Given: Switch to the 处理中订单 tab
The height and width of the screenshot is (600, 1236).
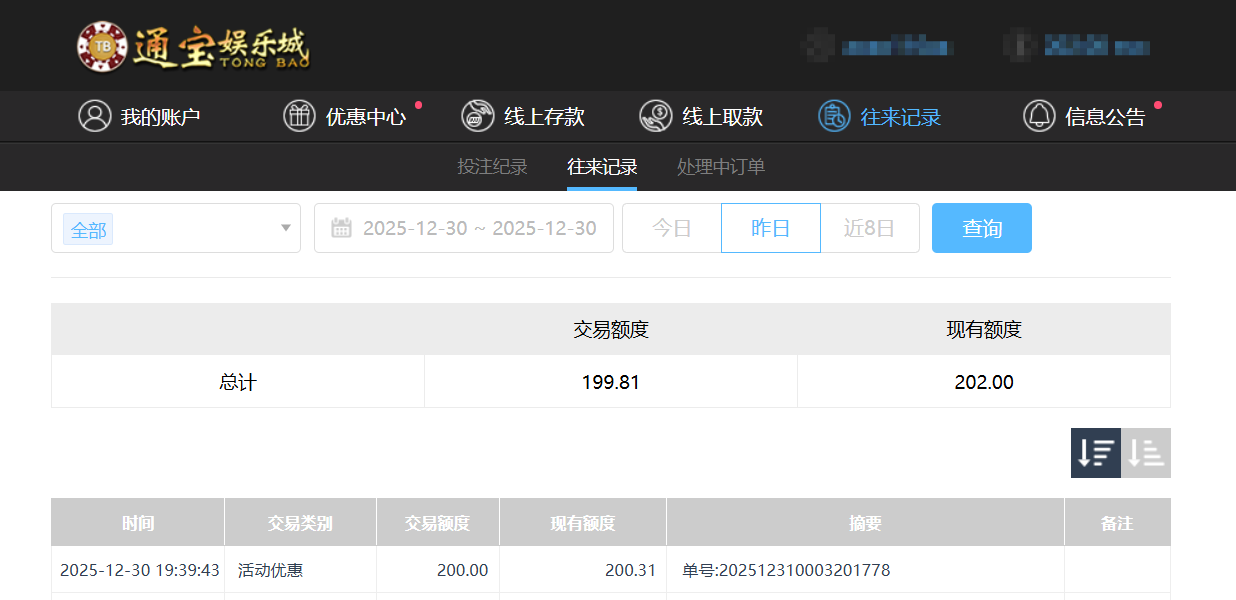Looking at the screenshot, I should [x=721, y=167].
